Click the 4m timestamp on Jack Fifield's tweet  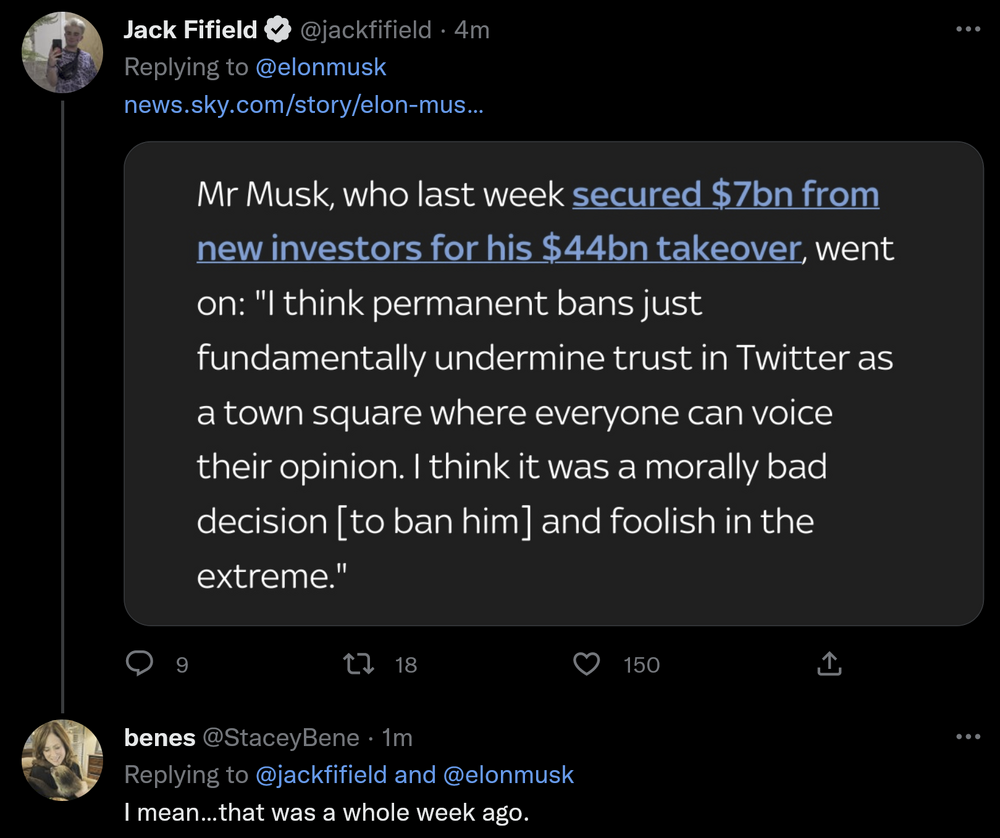tap(472, 31)
